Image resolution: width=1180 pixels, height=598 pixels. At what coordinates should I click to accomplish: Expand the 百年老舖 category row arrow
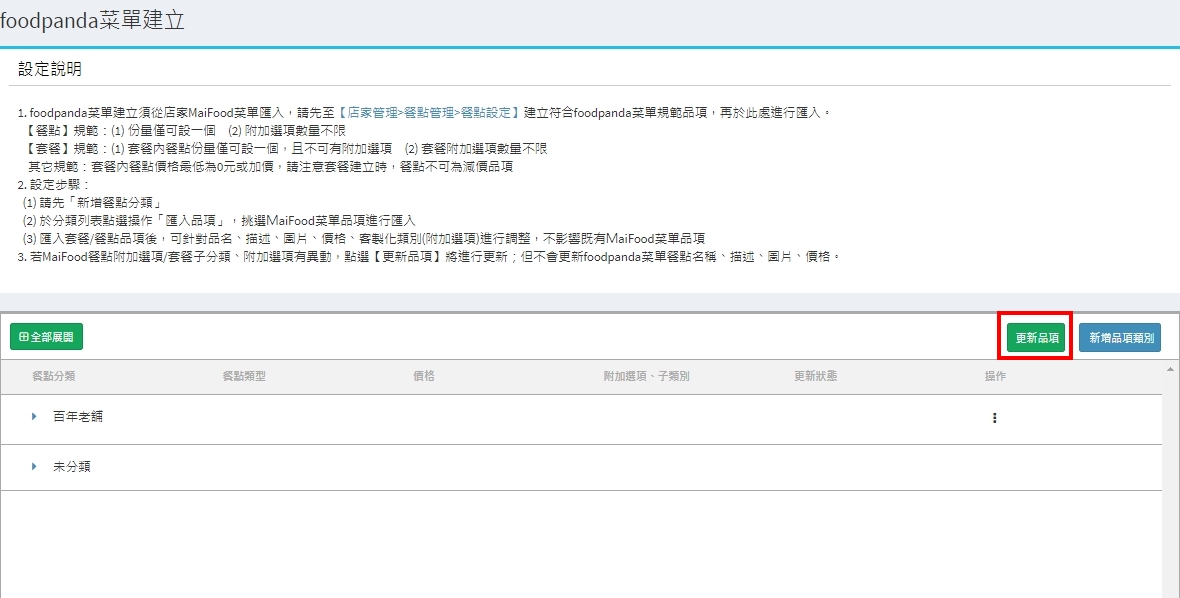tap(33, 417)
